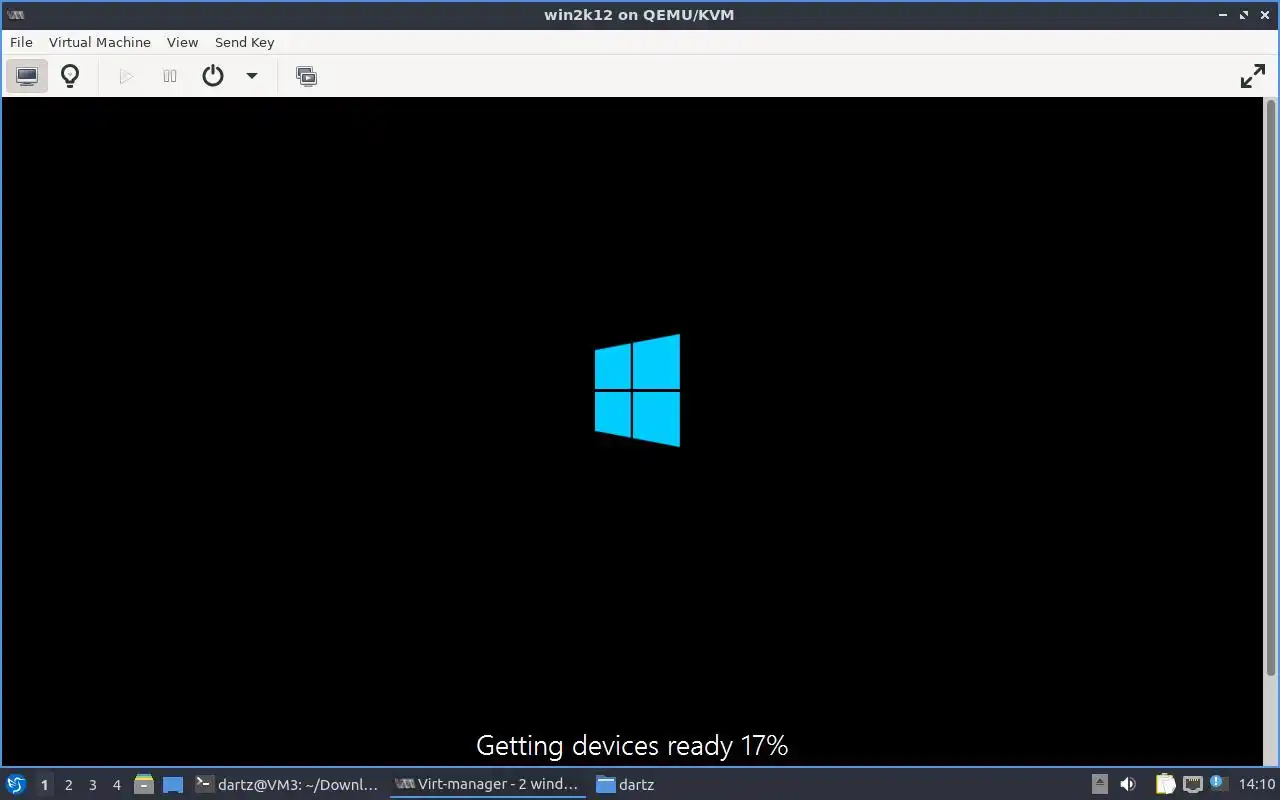This screenshot has height=800, width=1280.
Task: Open manage VM snapshots view
Action: click(306, 76)
